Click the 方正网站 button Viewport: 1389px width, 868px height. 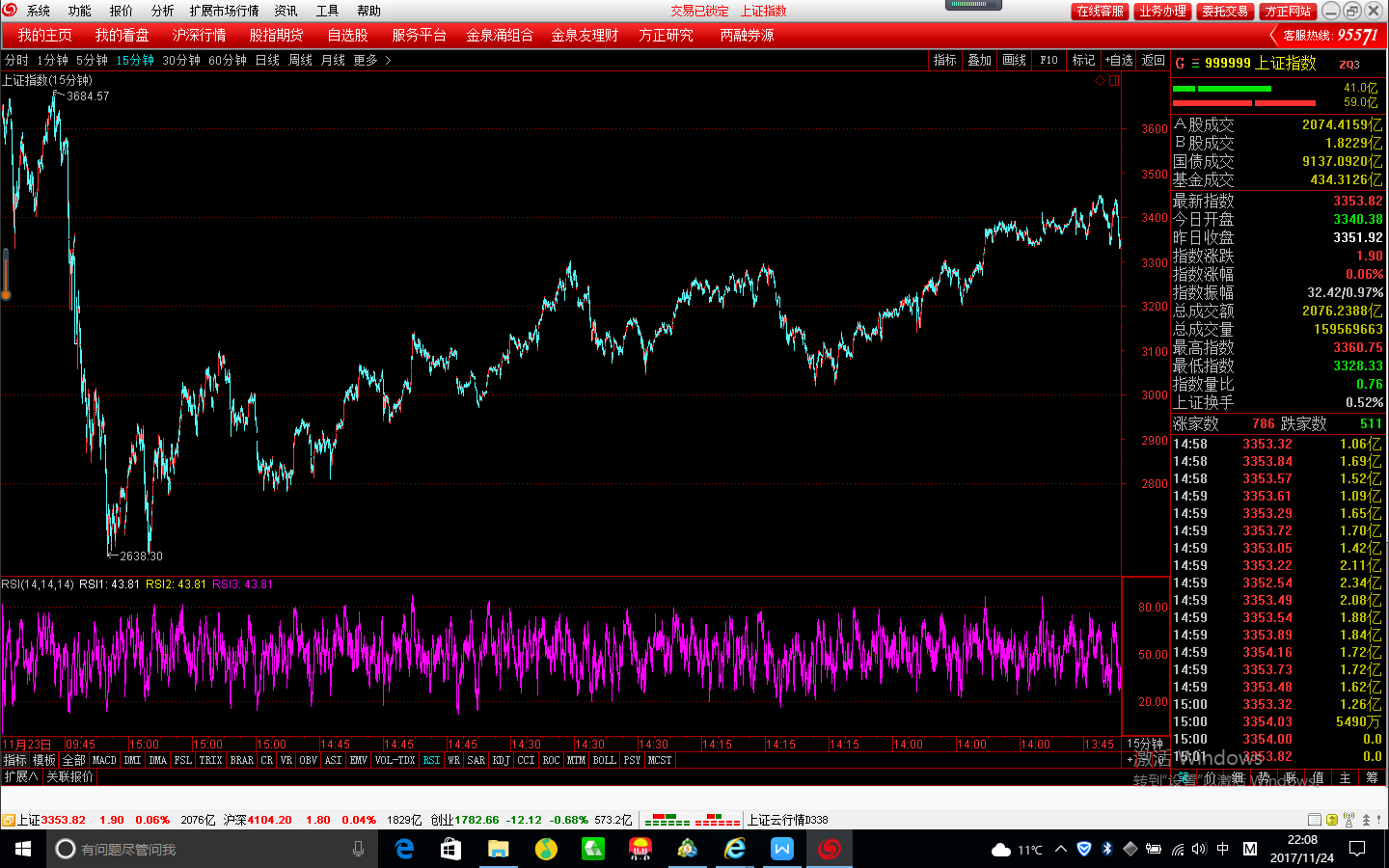click(x=1288, y=12)
